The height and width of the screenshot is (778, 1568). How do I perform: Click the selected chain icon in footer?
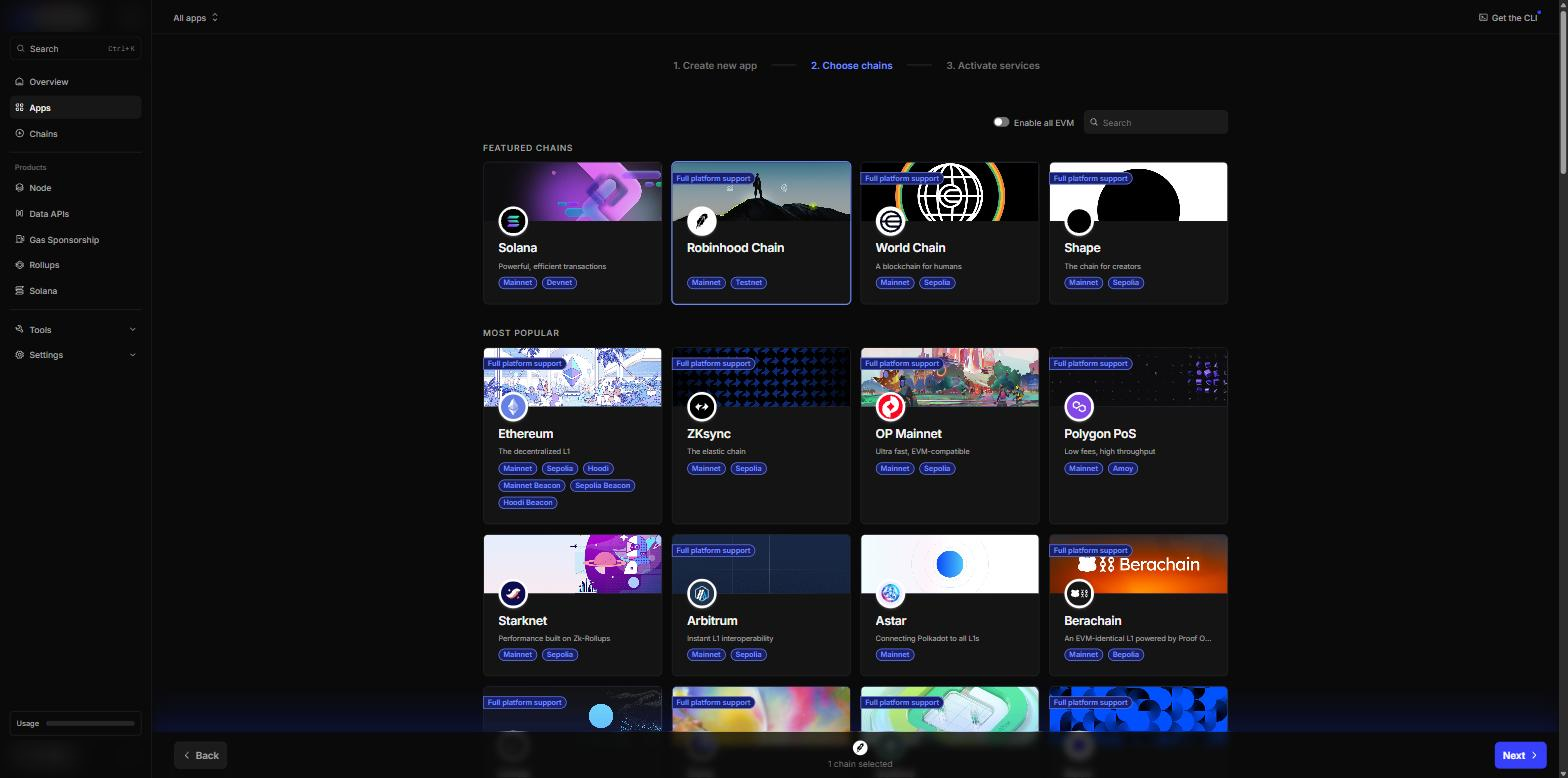tap(860, 747)
